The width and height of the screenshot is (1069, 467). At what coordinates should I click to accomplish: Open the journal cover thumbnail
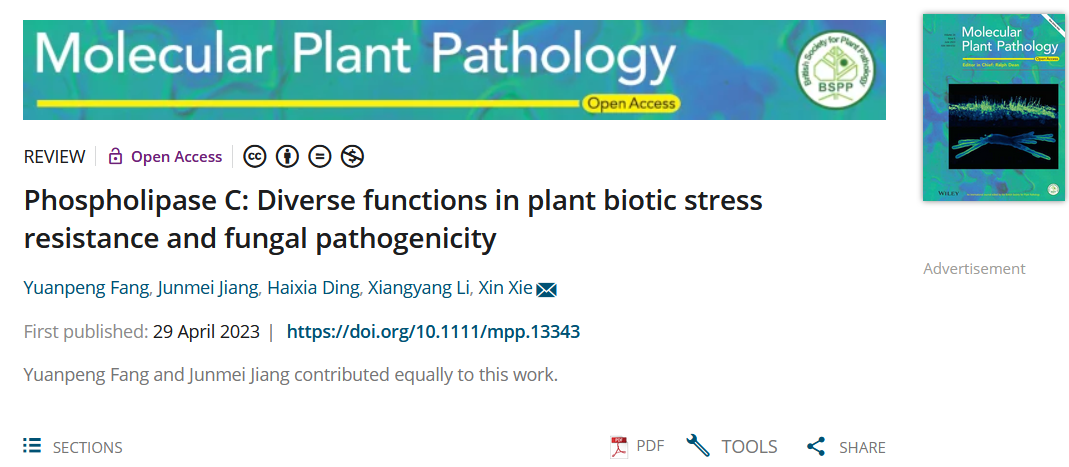coord(993,107)
